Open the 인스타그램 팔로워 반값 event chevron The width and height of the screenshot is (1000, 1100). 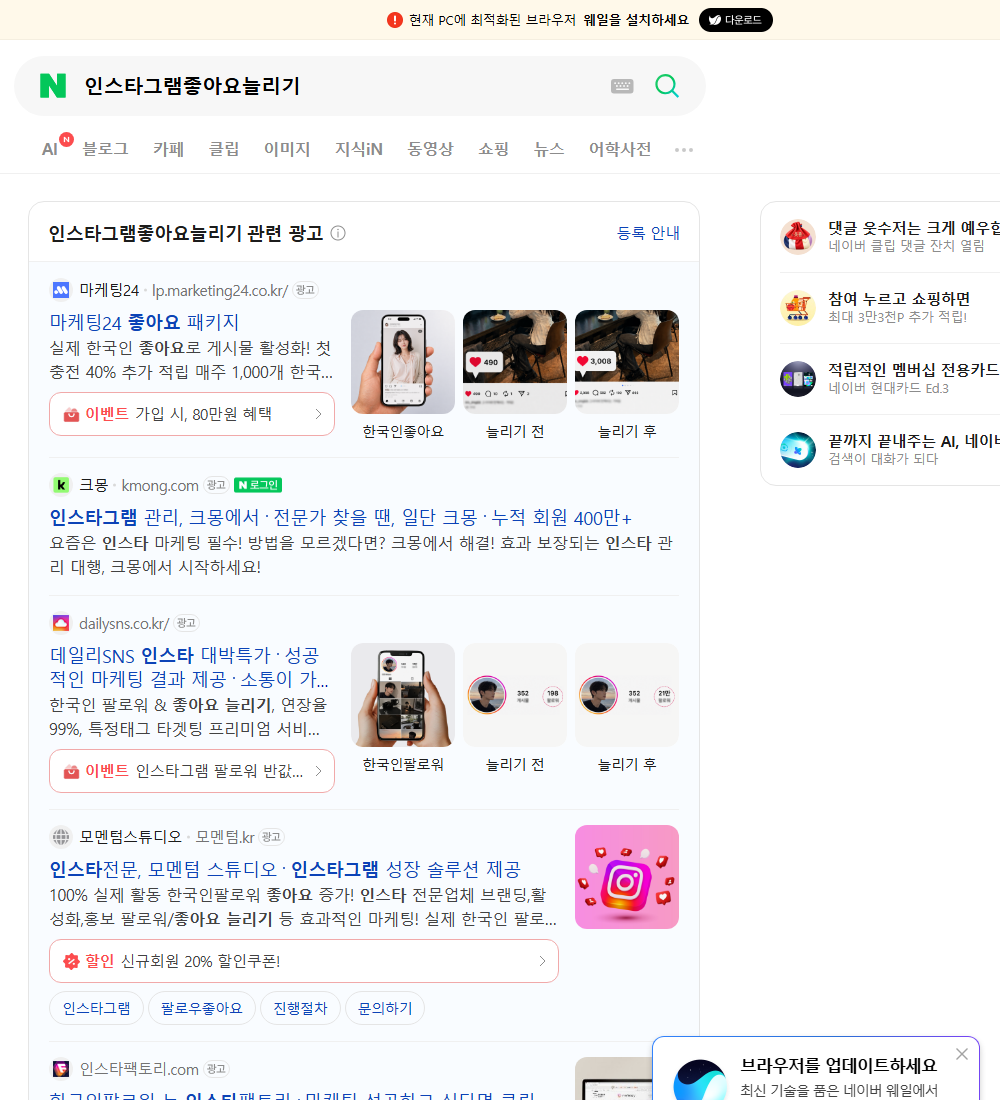coord(319,771)
